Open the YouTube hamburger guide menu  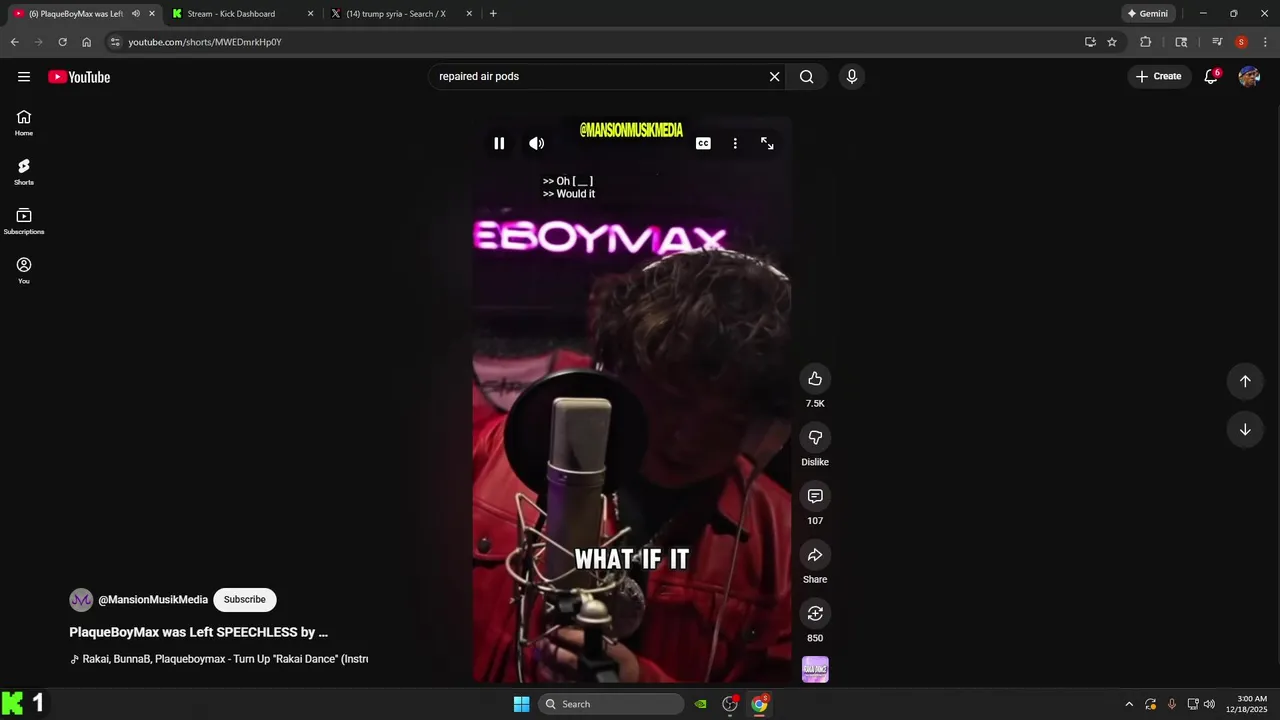(x=24, y=77)
